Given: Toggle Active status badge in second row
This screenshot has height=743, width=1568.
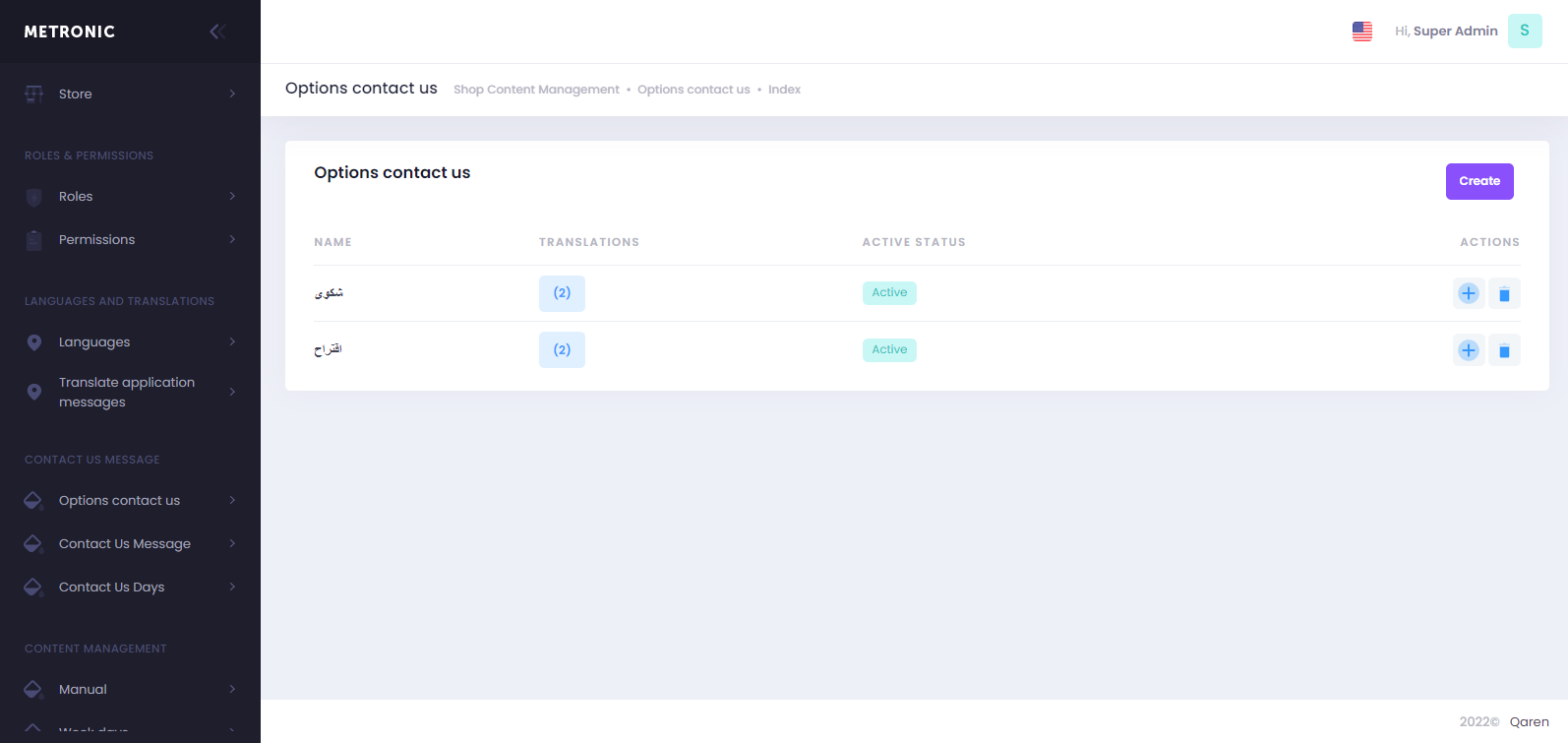Looking at the screenshot, I should point(889,349).
